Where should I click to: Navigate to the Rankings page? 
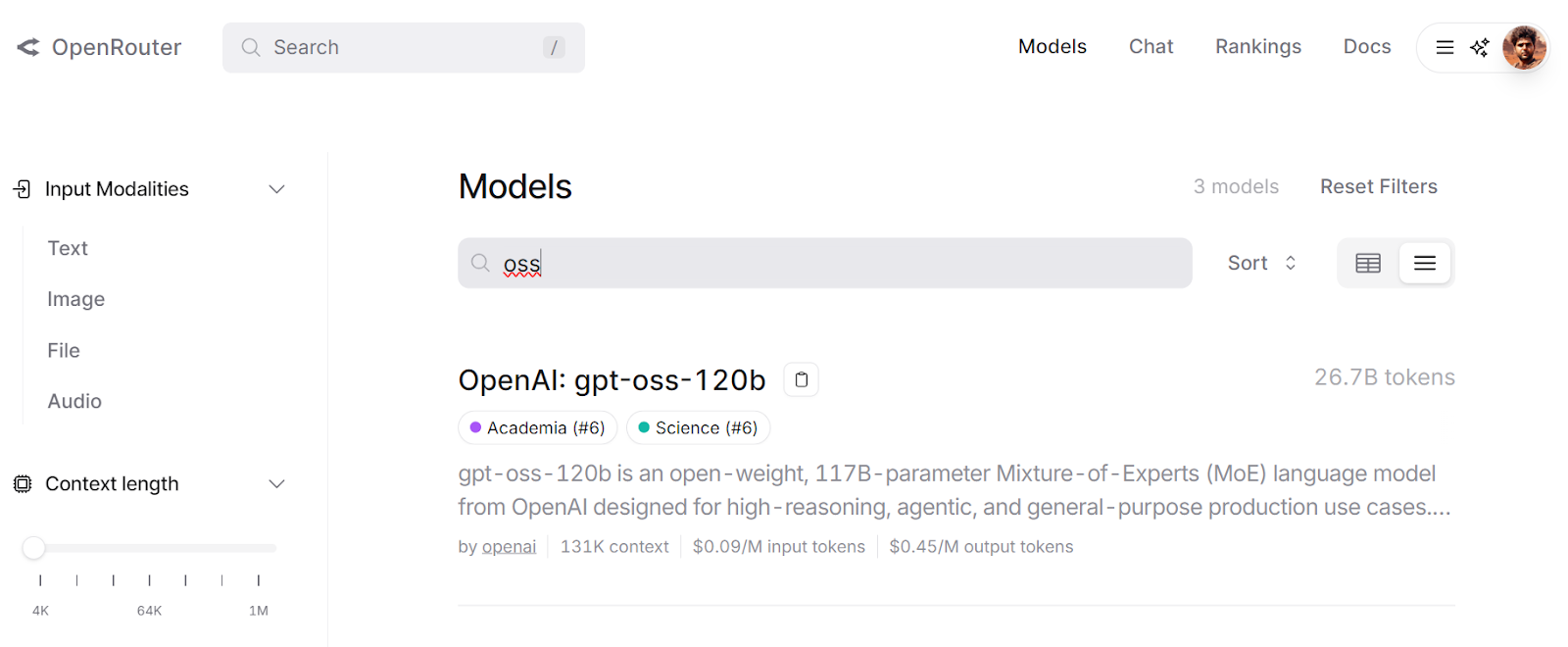point(1257,46)
